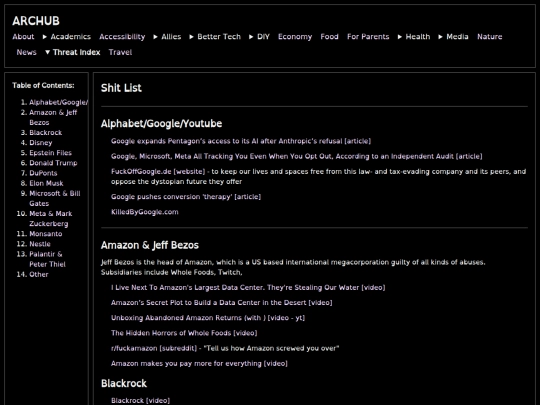Click the Alphabet/Google/Youtube section heading

pyautogui.click(x=161, y=123)
